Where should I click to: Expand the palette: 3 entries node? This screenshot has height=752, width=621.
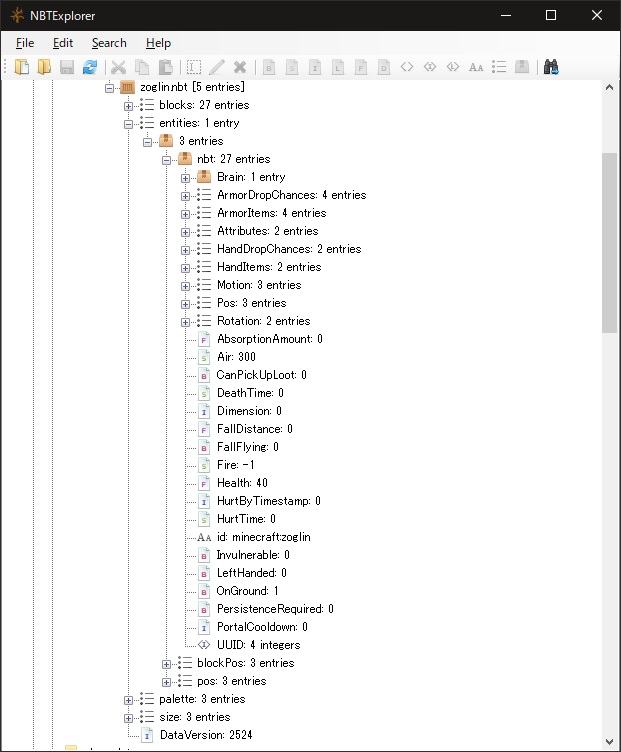(x=128, y=700)
